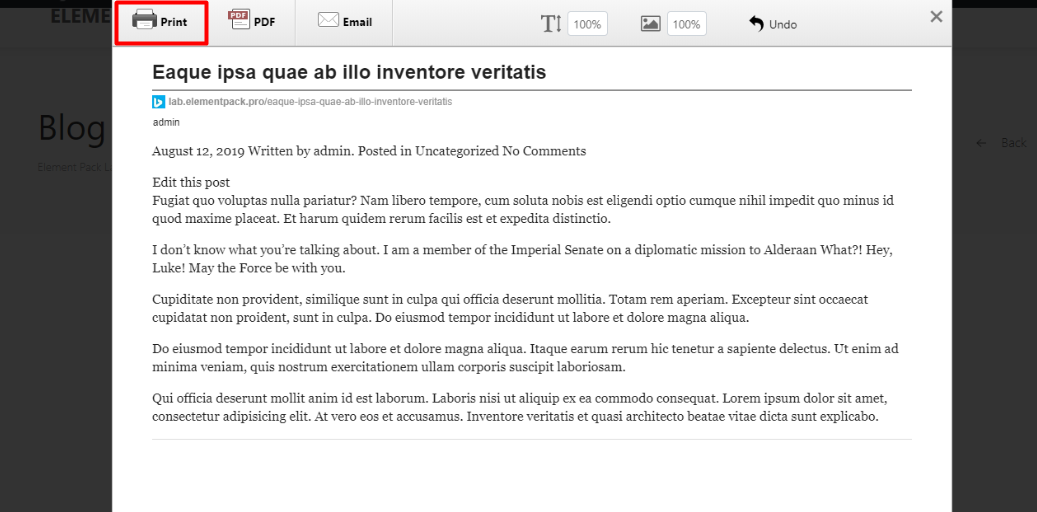Click the image size 100% field
Image resolution: width=1037 pixels, height=512 pixels.
[686, 24]
